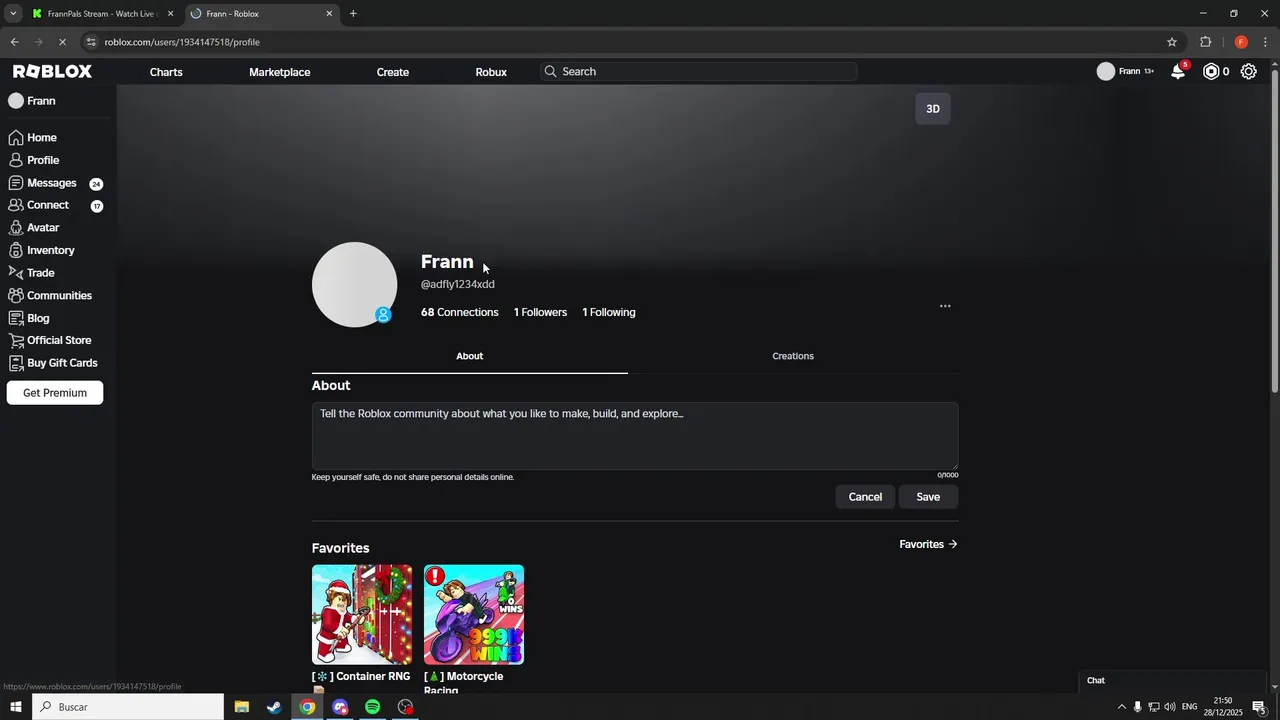
Task: Click the browser back arrow
Action: click(14, 42)
